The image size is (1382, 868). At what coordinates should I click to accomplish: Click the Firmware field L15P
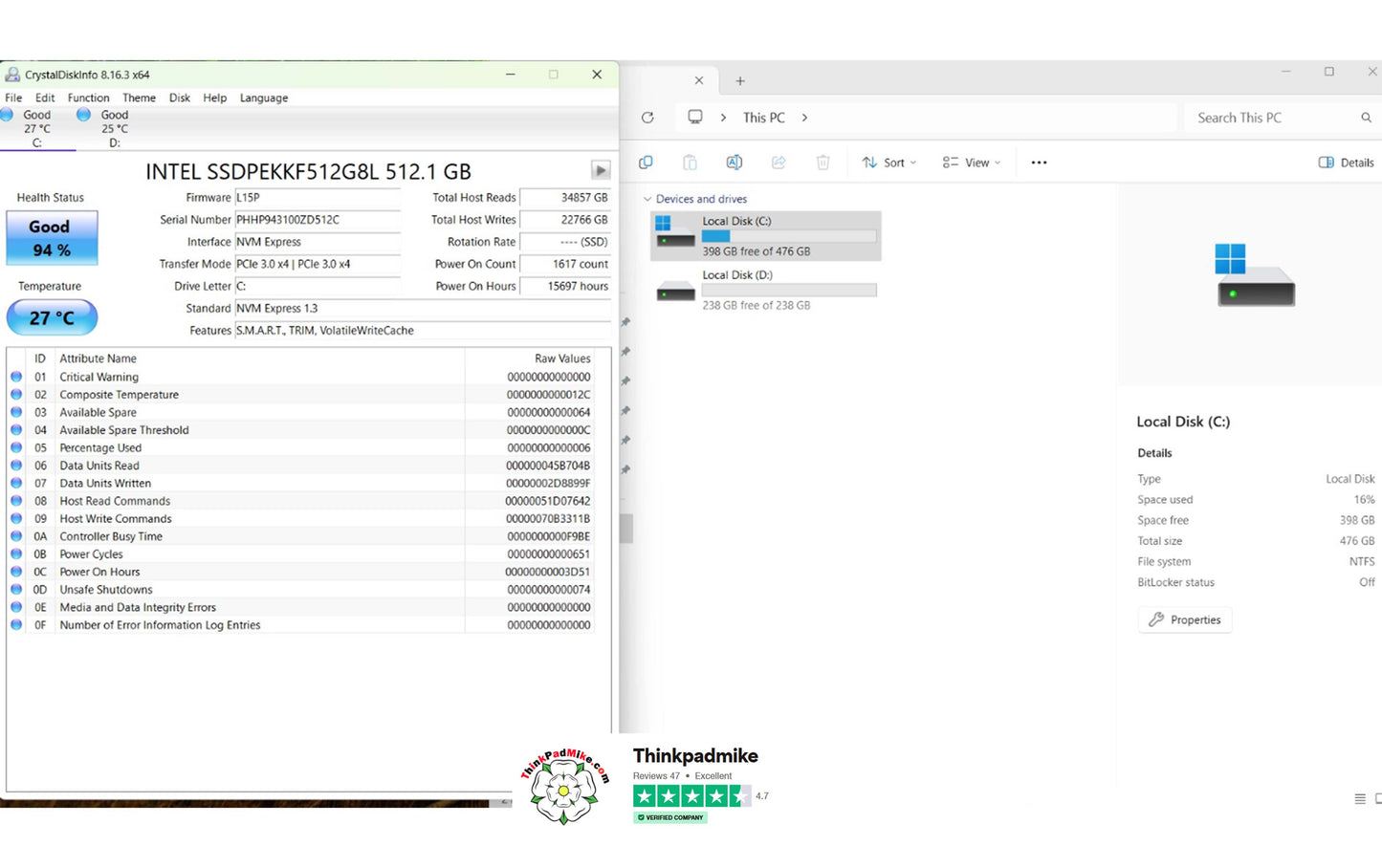318,198
